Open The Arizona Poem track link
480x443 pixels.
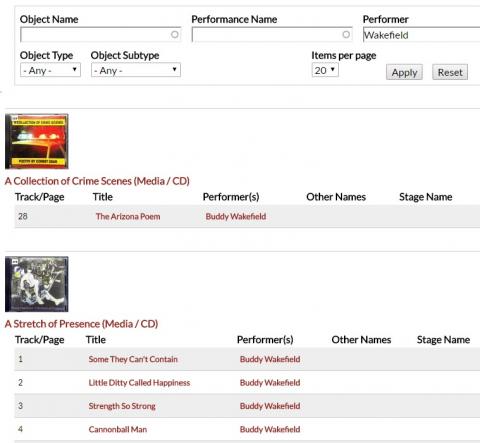128,216
